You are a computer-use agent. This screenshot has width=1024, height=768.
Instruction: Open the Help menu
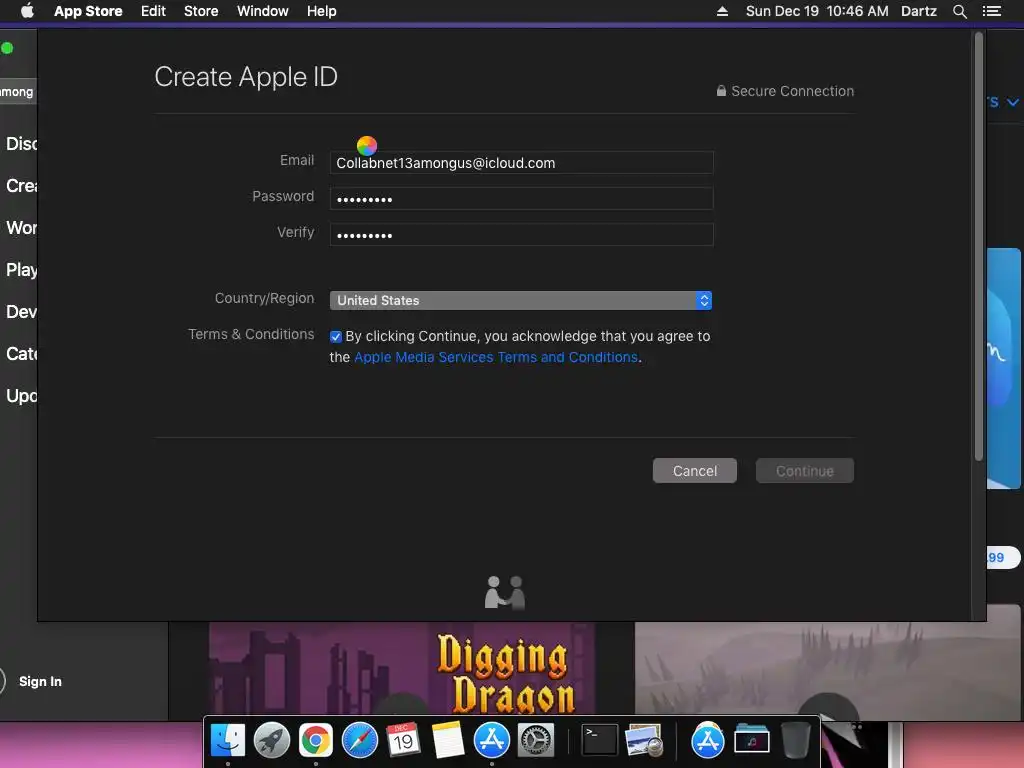pos(322,11)
